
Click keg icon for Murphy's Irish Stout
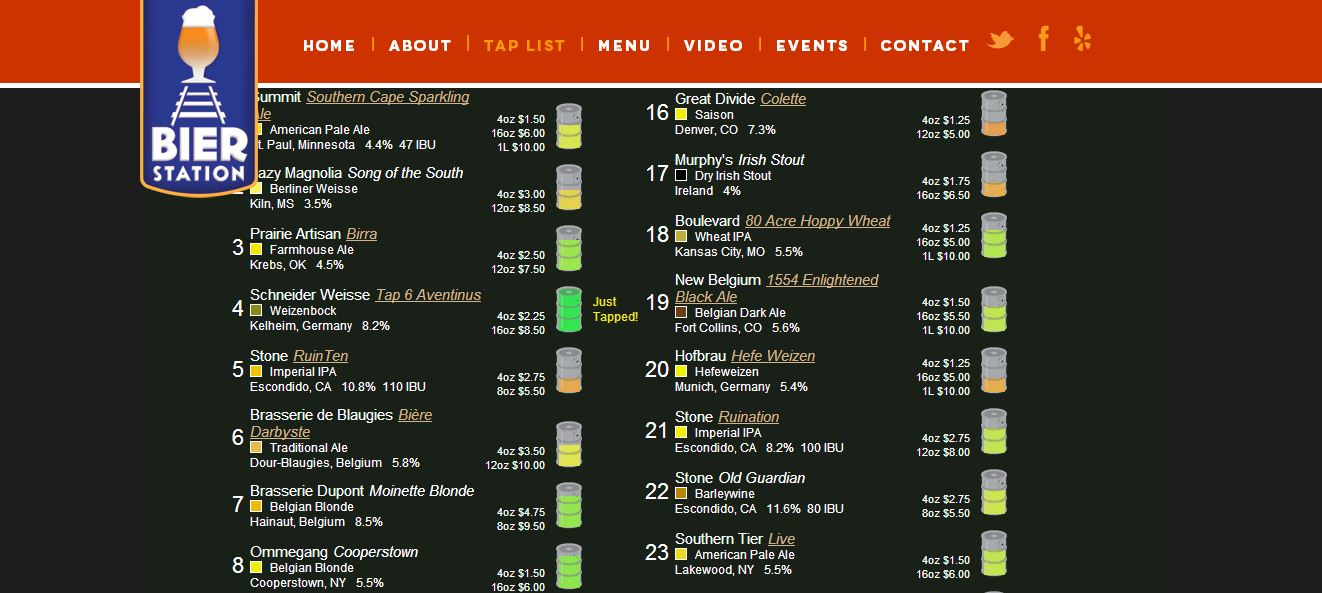(994, 175)
